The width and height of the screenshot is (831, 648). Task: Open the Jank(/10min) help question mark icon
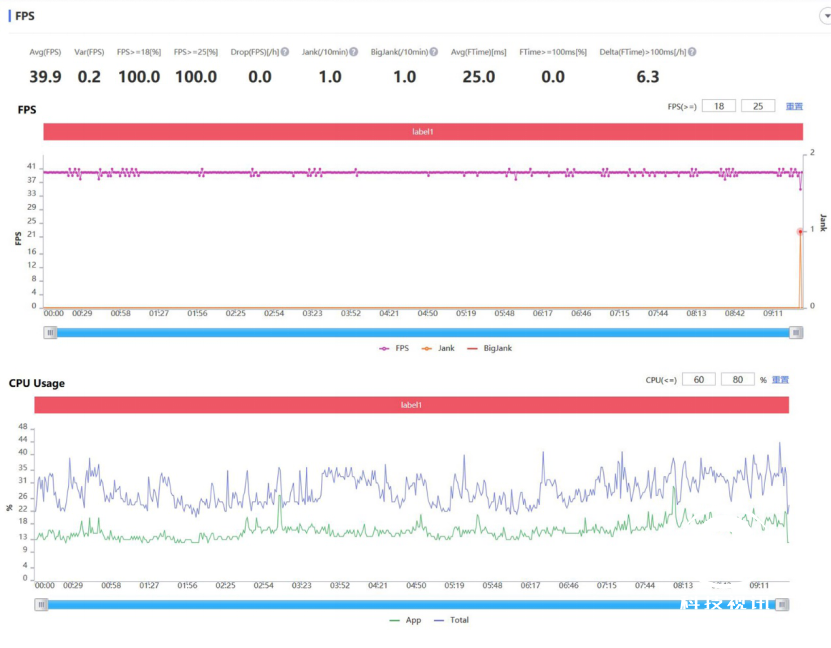[353, 52]
